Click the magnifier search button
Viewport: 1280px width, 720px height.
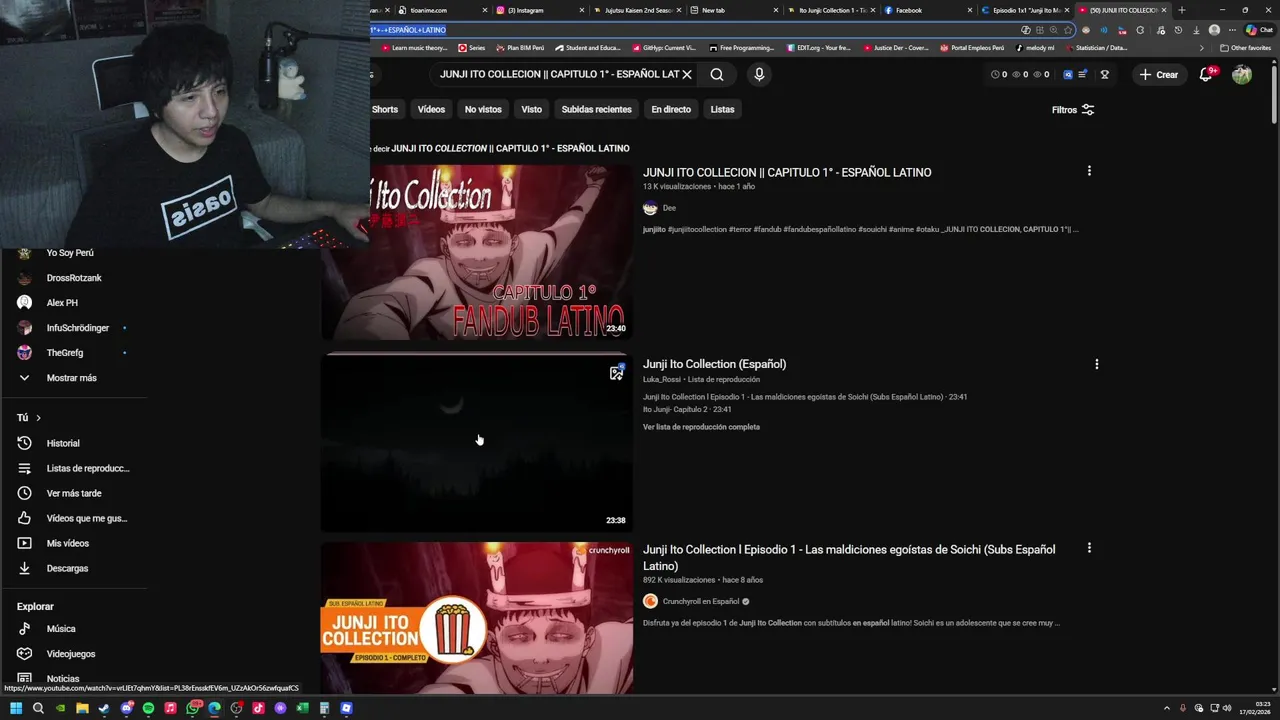click(x=717, y=74)
